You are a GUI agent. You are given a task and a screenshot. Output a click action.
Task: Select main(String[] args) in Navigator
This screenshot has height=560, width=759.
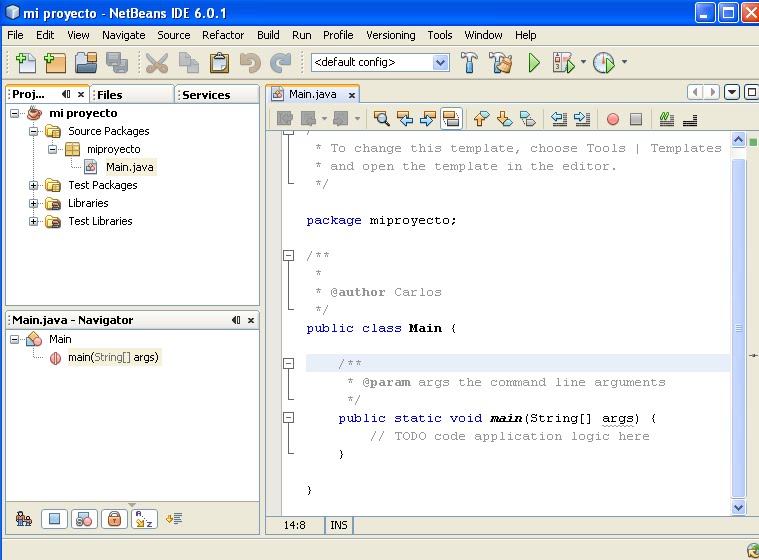click(113, 358)
